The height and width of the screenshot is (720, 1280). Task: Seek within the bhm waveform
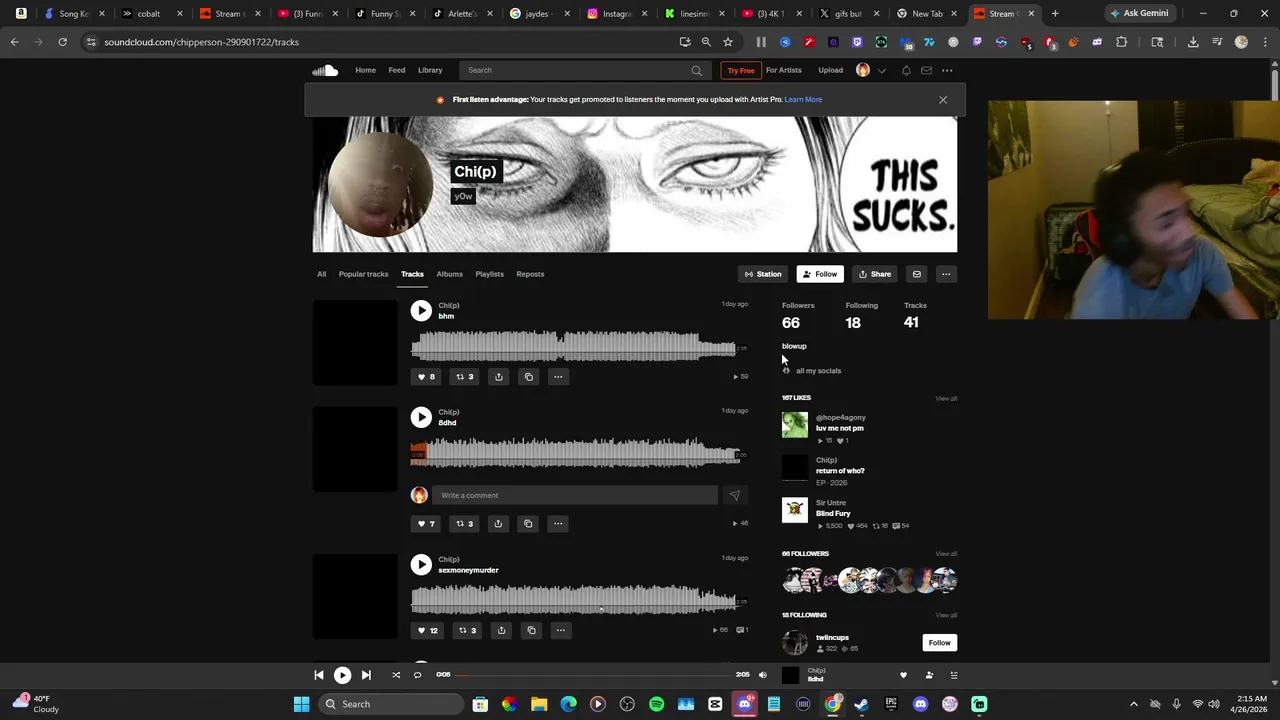click(x=575, y=347)
